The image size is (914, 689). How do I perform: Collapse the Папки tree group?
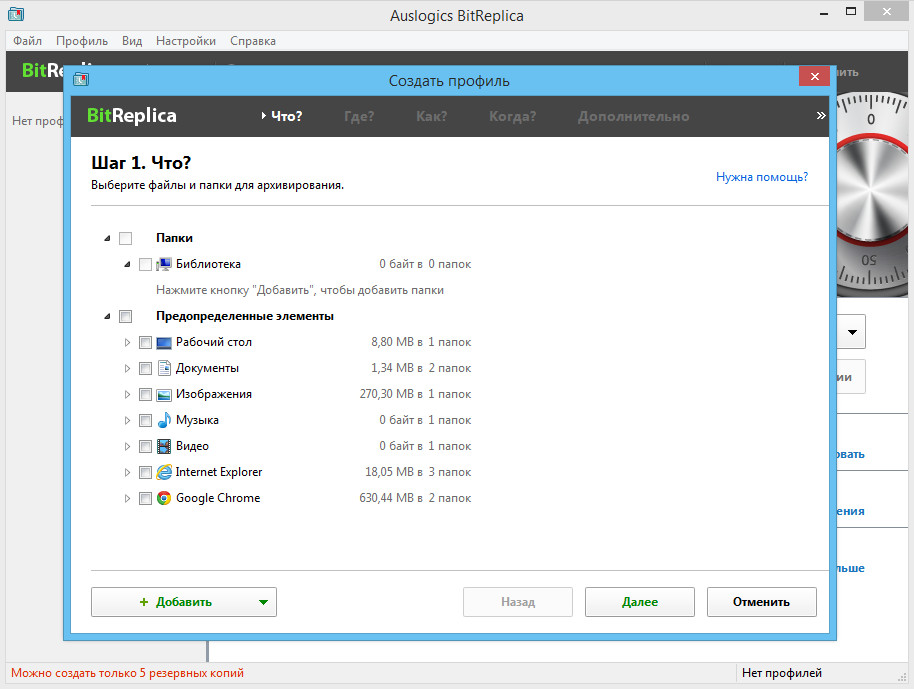click(107, 238)
